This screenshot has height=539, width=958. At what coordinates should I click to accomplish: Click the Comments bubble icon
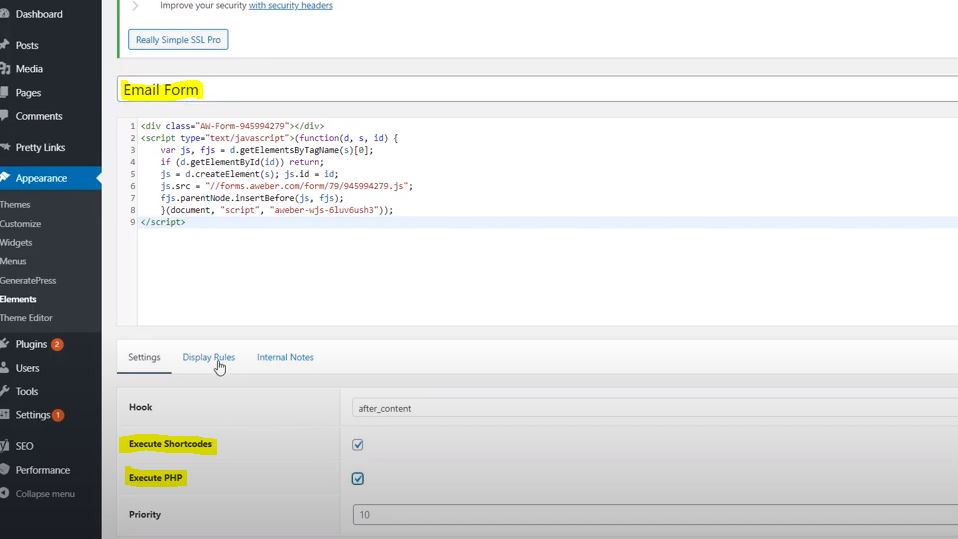pyautogui.click(x=4, y=116)
